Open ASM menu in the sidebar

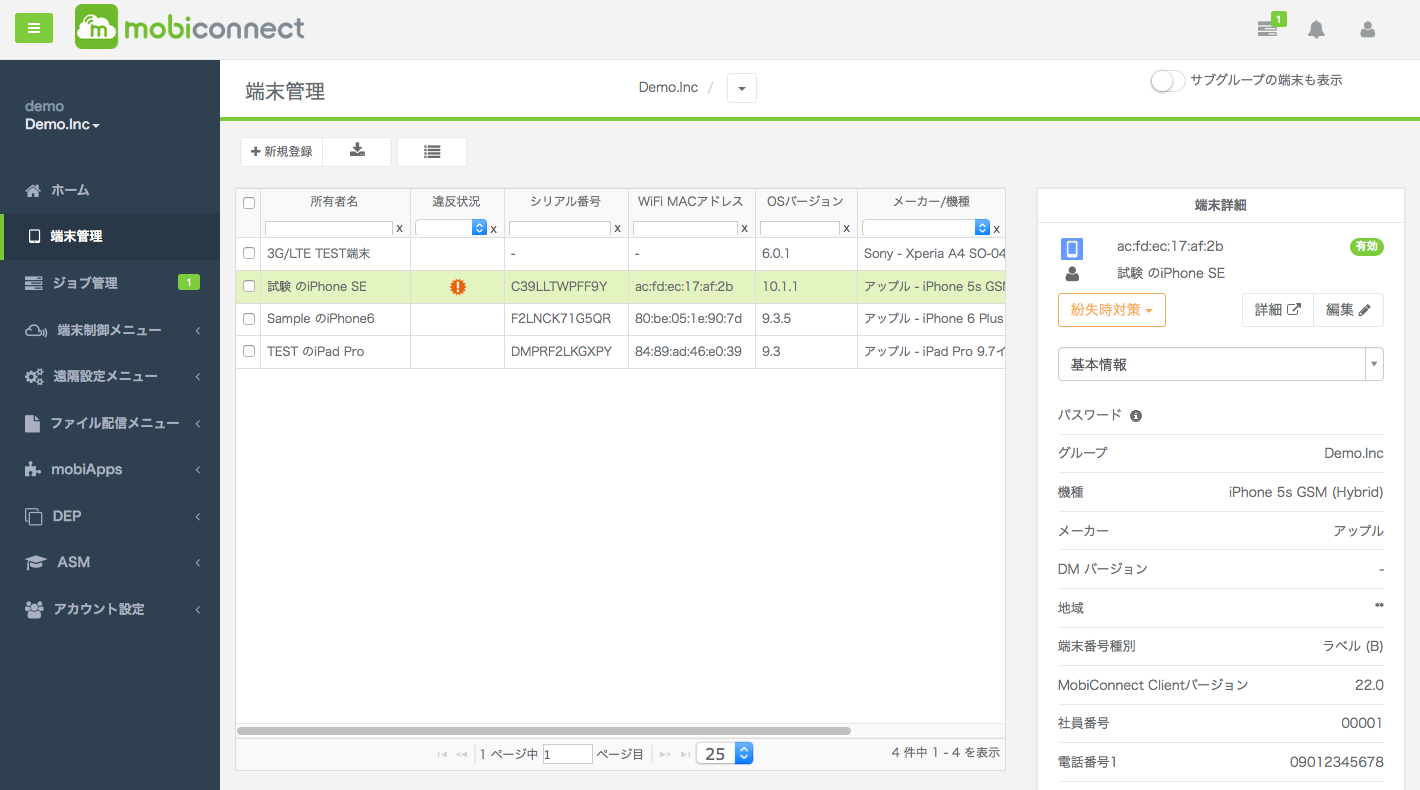pos(110,563)
